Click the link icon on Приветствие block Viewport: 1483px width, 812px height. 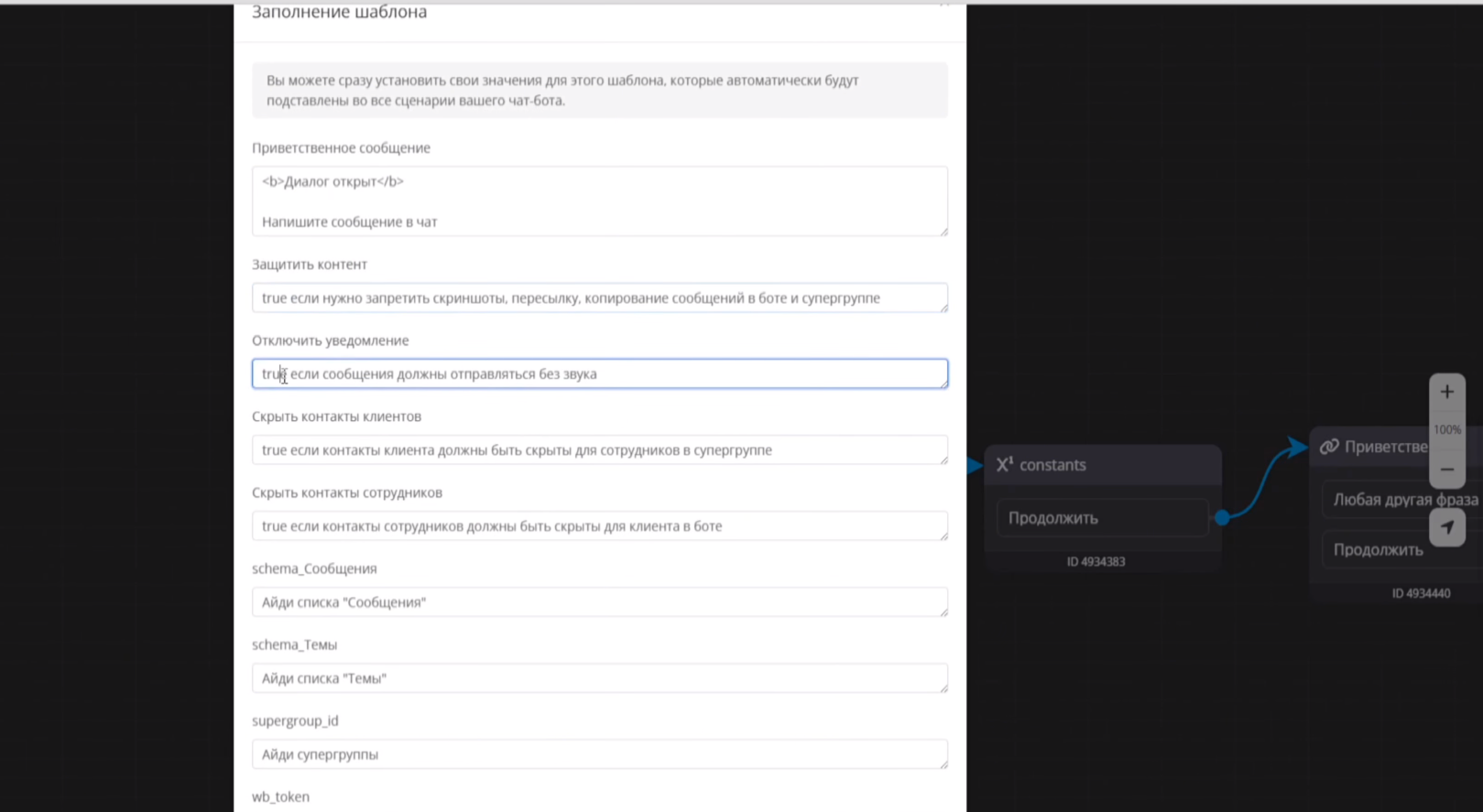pos(1329,447)
